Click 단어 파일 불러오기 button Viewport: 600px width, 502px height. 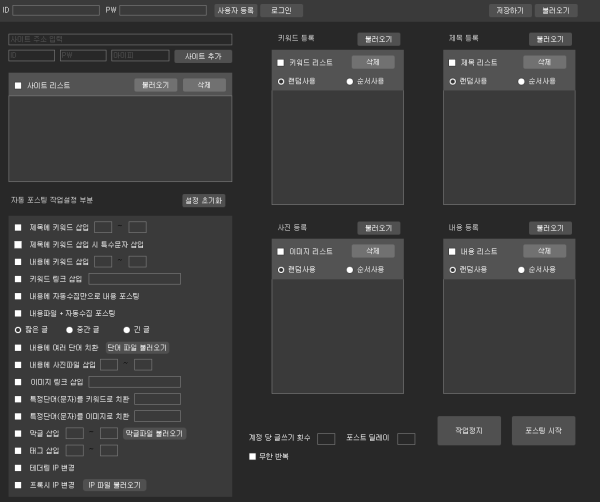coord(137,347)
